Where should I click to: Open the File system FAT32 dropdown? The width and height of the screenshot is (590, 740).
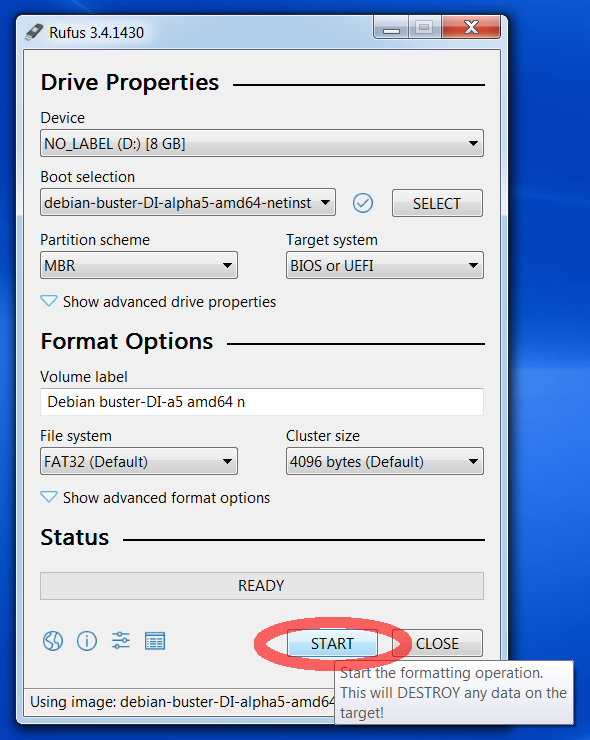[x=139, y=461]
